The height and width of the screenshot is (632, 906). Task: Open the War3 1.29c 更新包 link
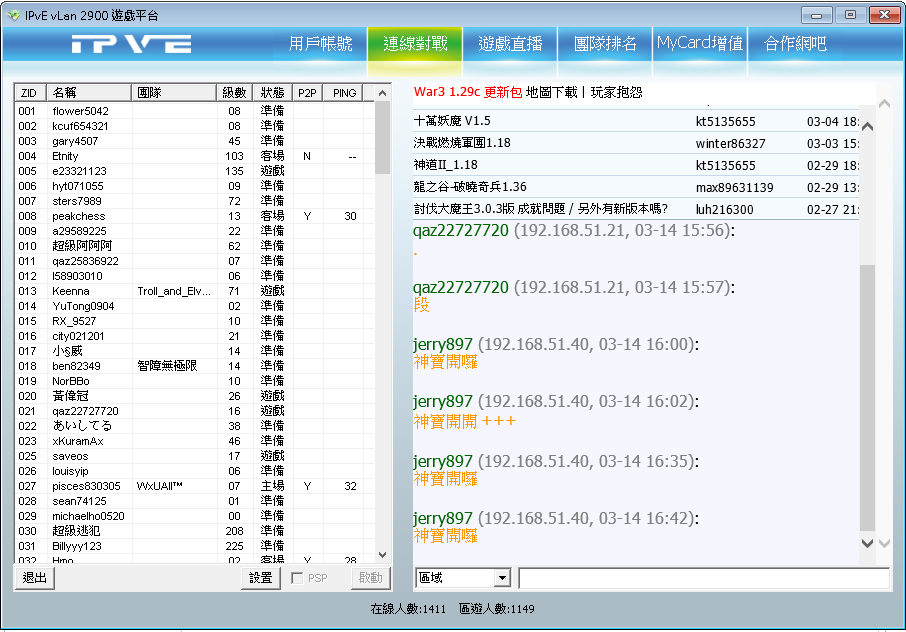pos(467,92)
